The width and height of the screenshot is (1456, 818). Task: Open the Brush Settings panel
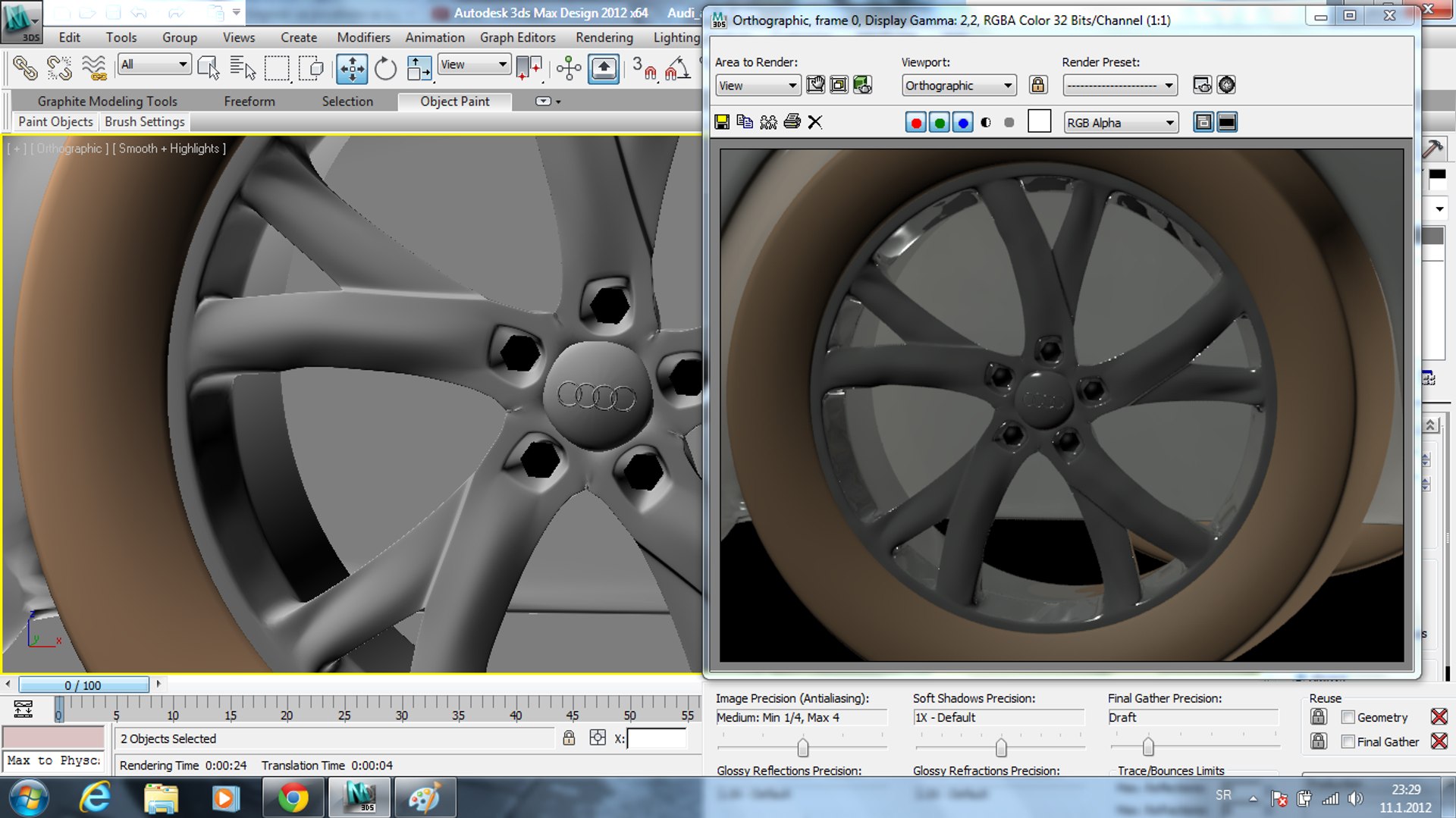(145, 121)
